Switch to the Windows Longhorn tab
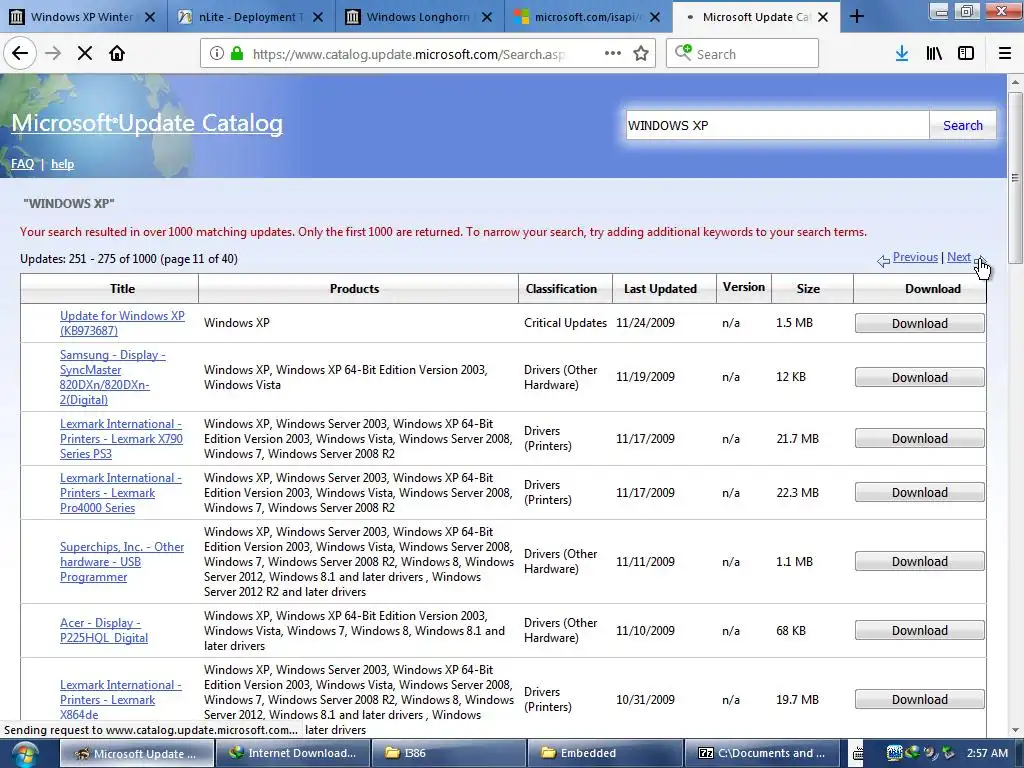Screen dimensions: 1024x768 point(420,17)
